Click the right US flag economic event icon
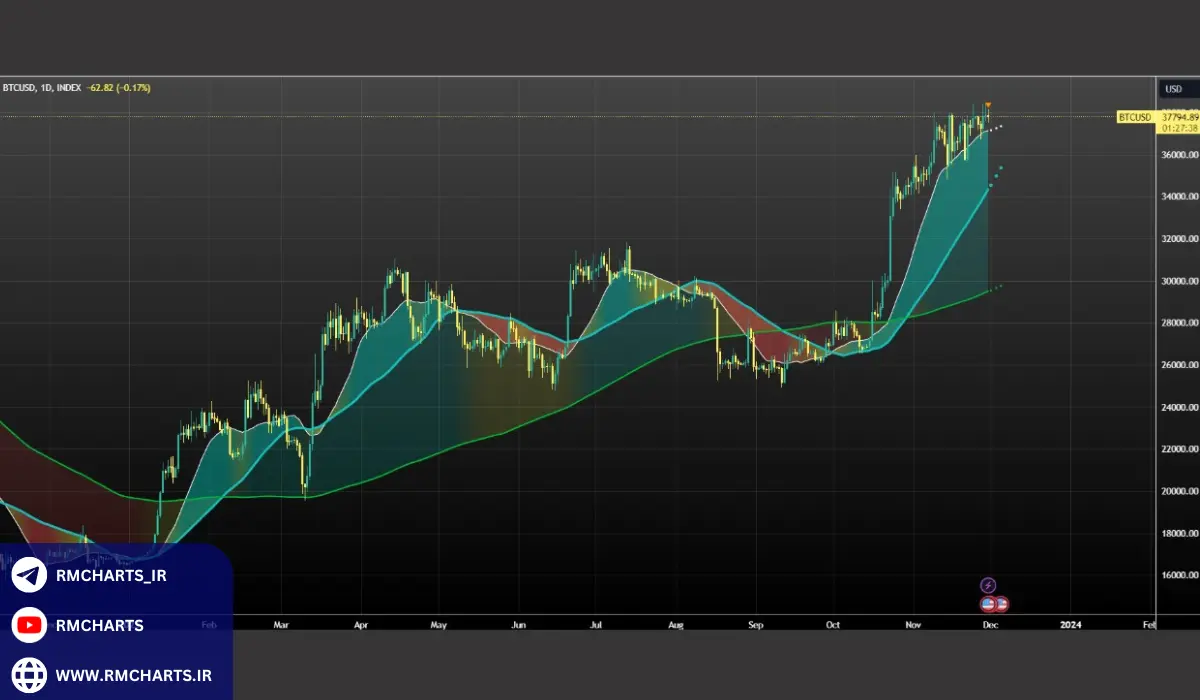Image resolution: width=1200 pixels, height=700 pixels. tap(1001, 604)
